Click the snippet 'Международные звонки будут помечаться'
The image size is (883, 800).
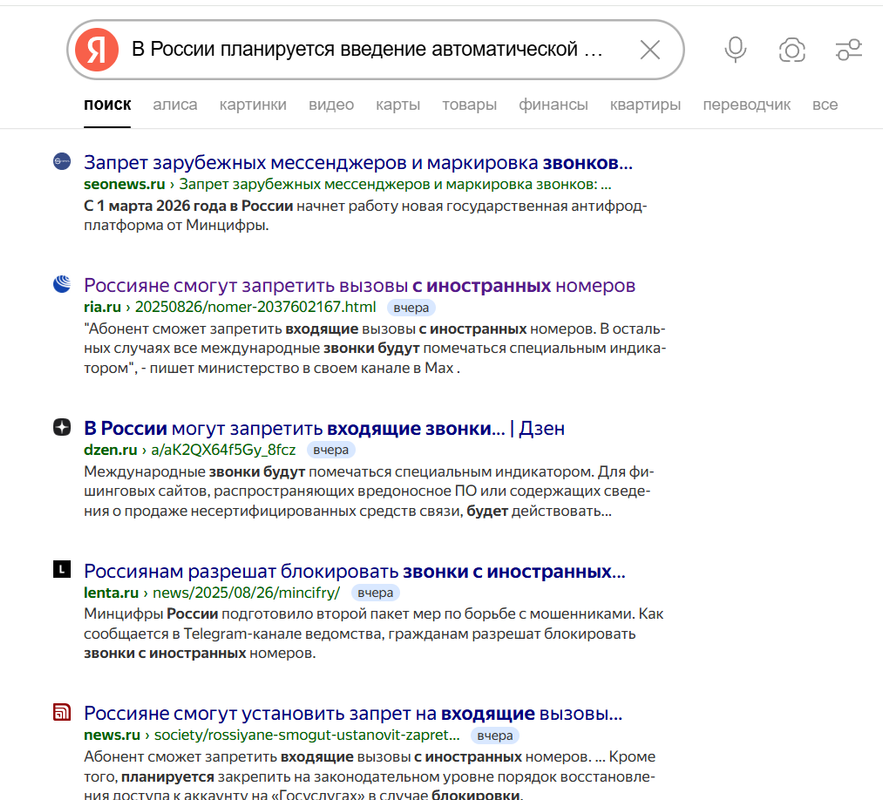coord(369,491)
